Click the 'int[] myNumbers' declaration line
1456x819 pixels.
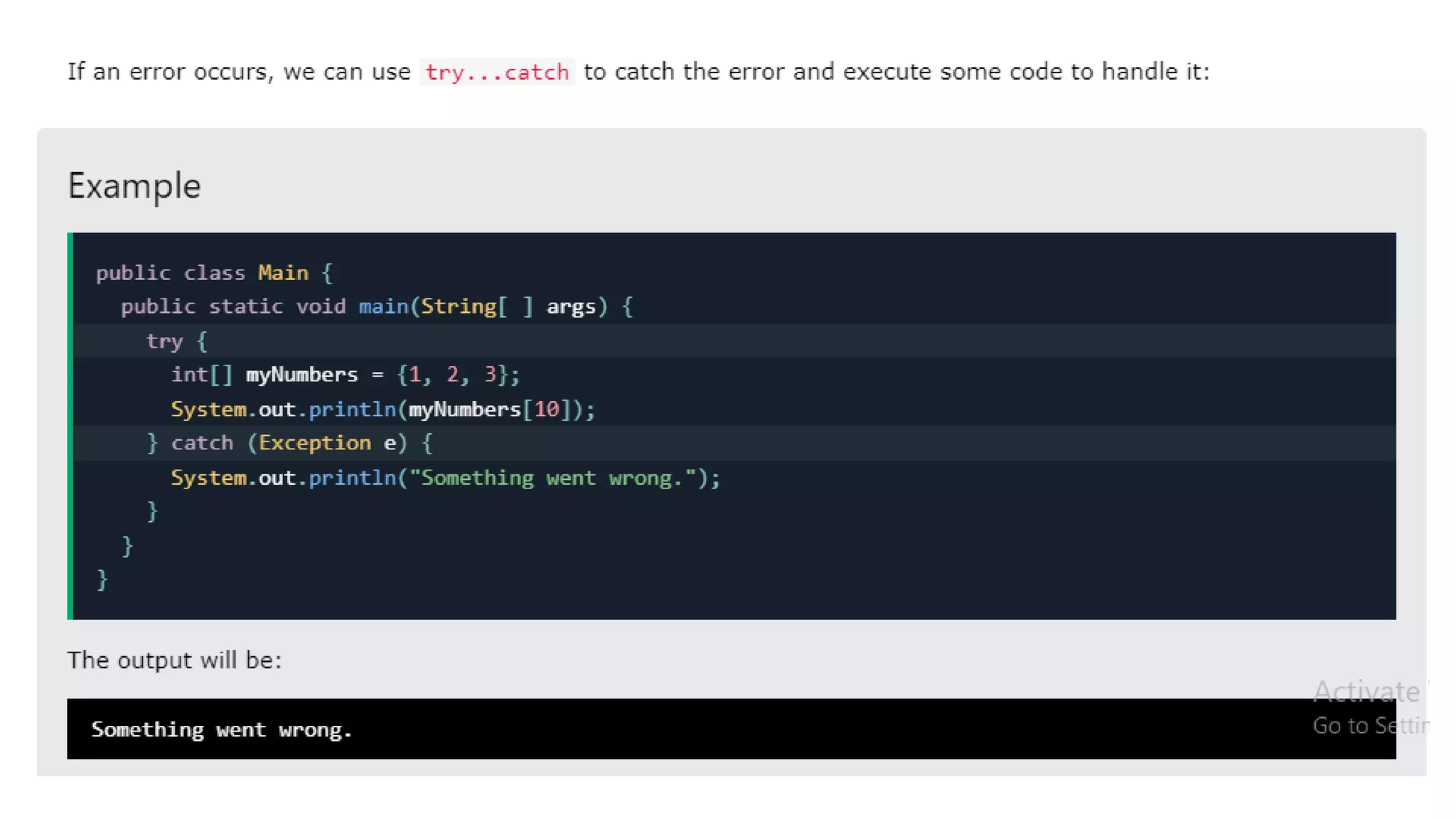(345, 375)
